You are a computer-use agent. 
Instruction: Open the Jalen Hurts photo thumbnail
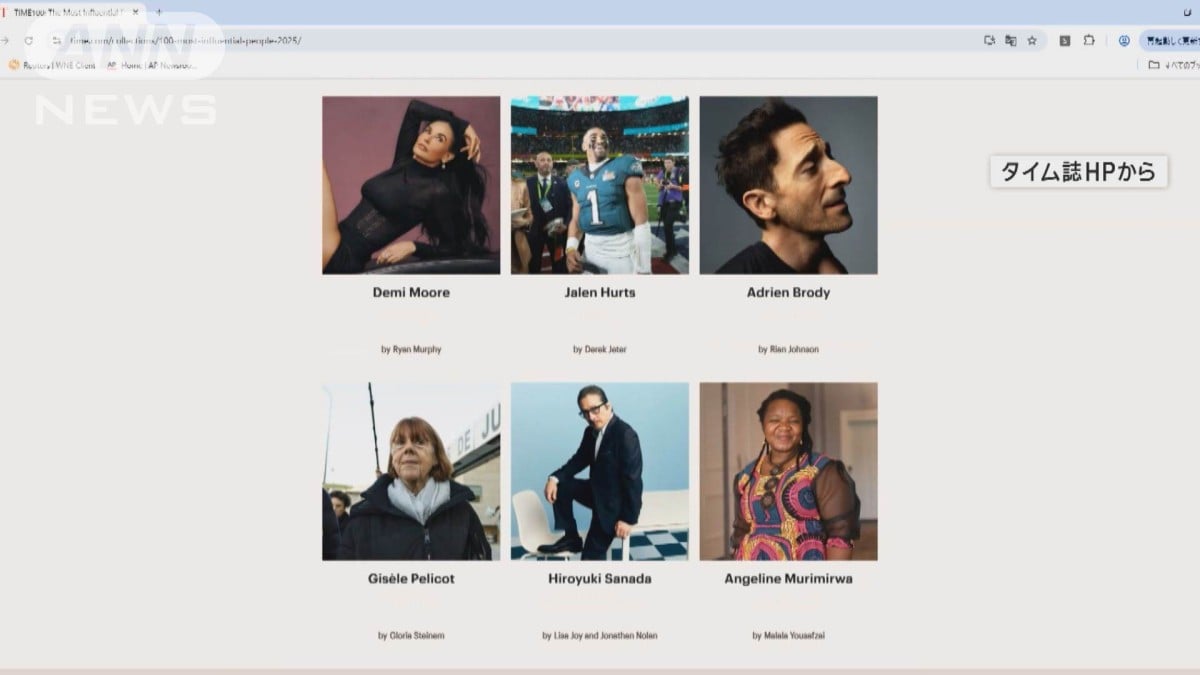(x=599, y=185)
